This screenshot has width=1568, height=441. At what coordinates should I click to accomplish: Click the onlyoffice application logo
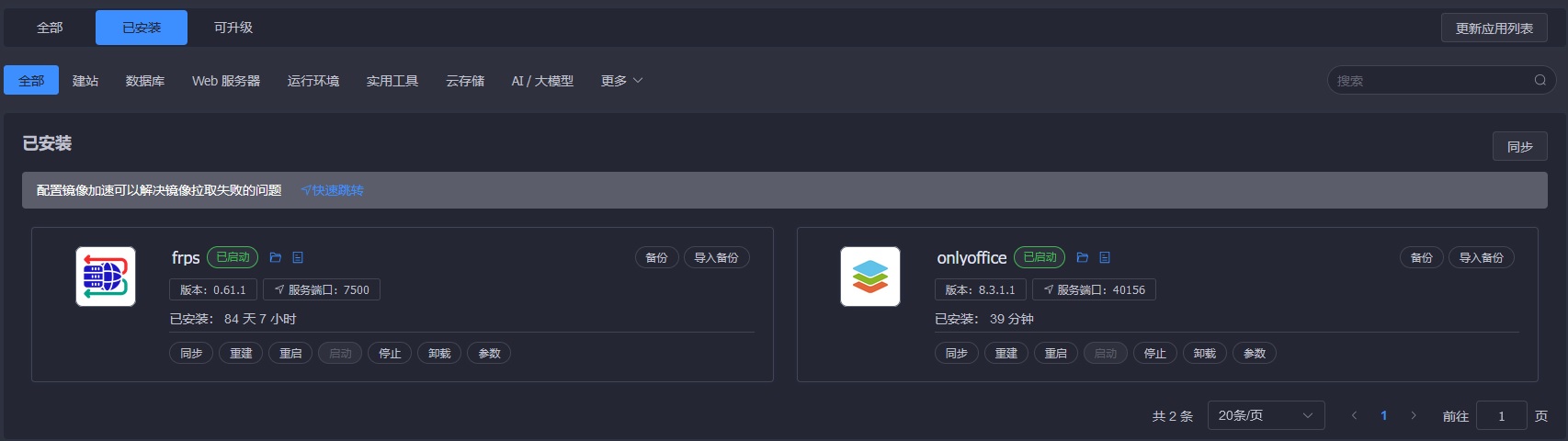pyautogui.click(x=870, y=277)
